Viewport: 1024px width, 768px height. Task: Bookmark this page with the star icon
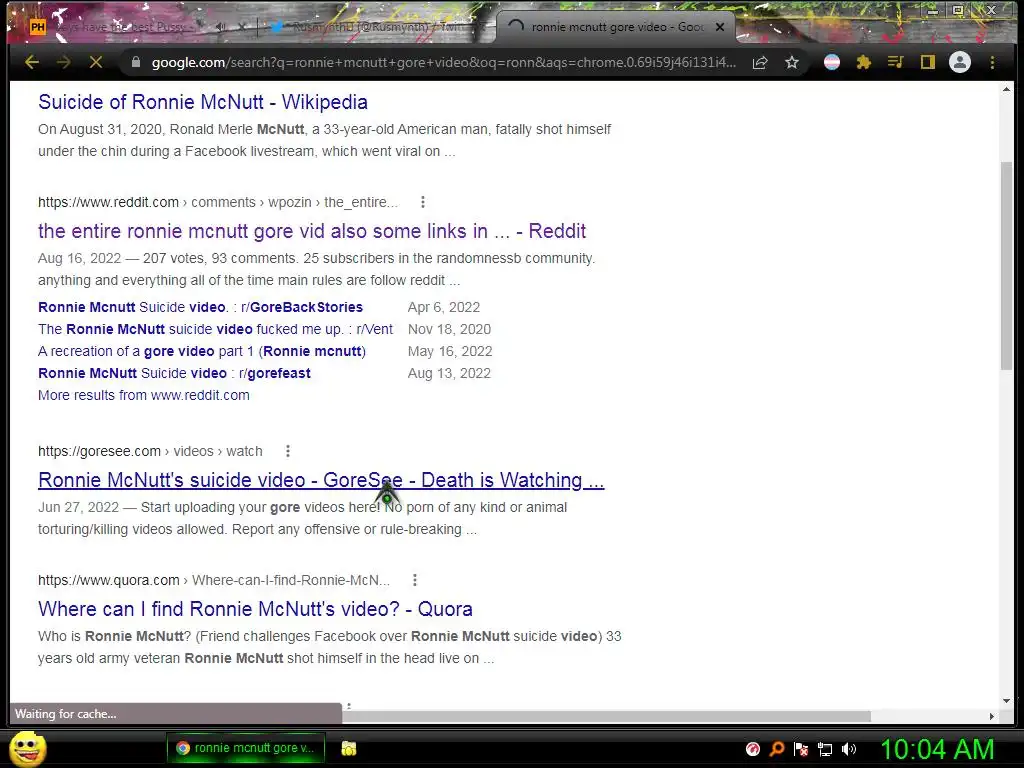pos(792,63)
